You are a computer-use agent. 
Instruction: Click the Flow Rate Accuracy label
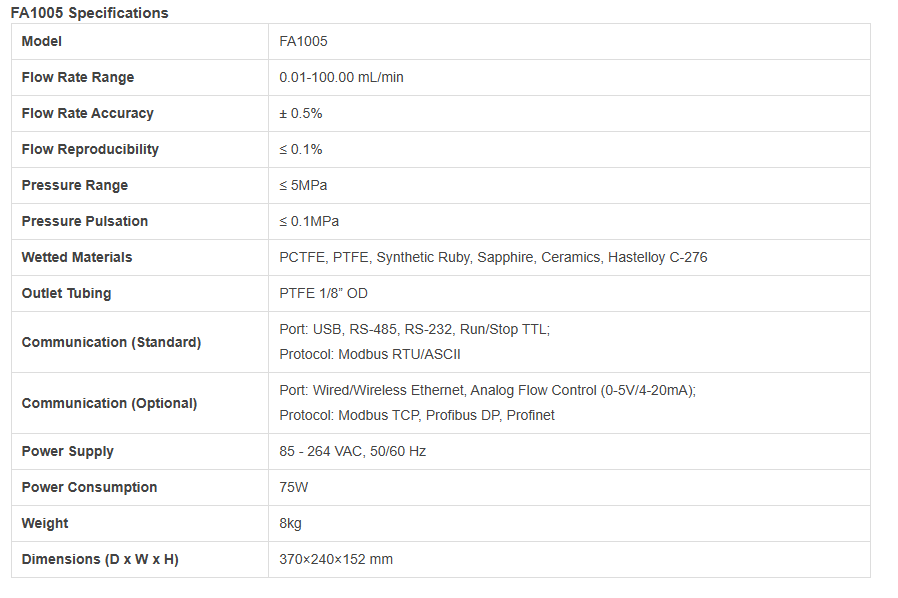pos(88,113)
